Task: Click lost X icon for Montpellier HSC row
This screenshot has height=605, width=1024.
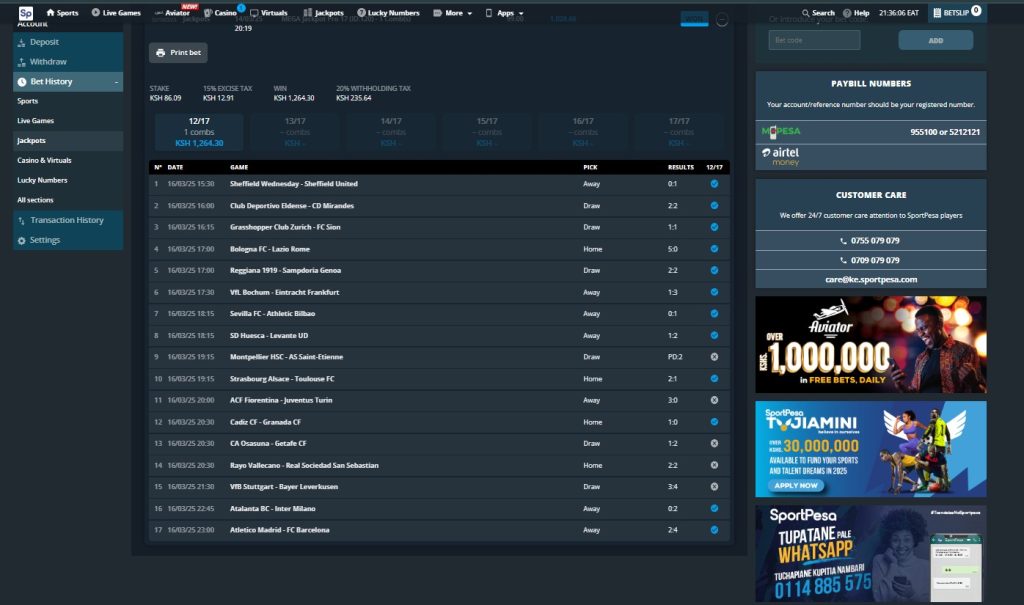Action: pyautogui.click(x=714, y=357)
